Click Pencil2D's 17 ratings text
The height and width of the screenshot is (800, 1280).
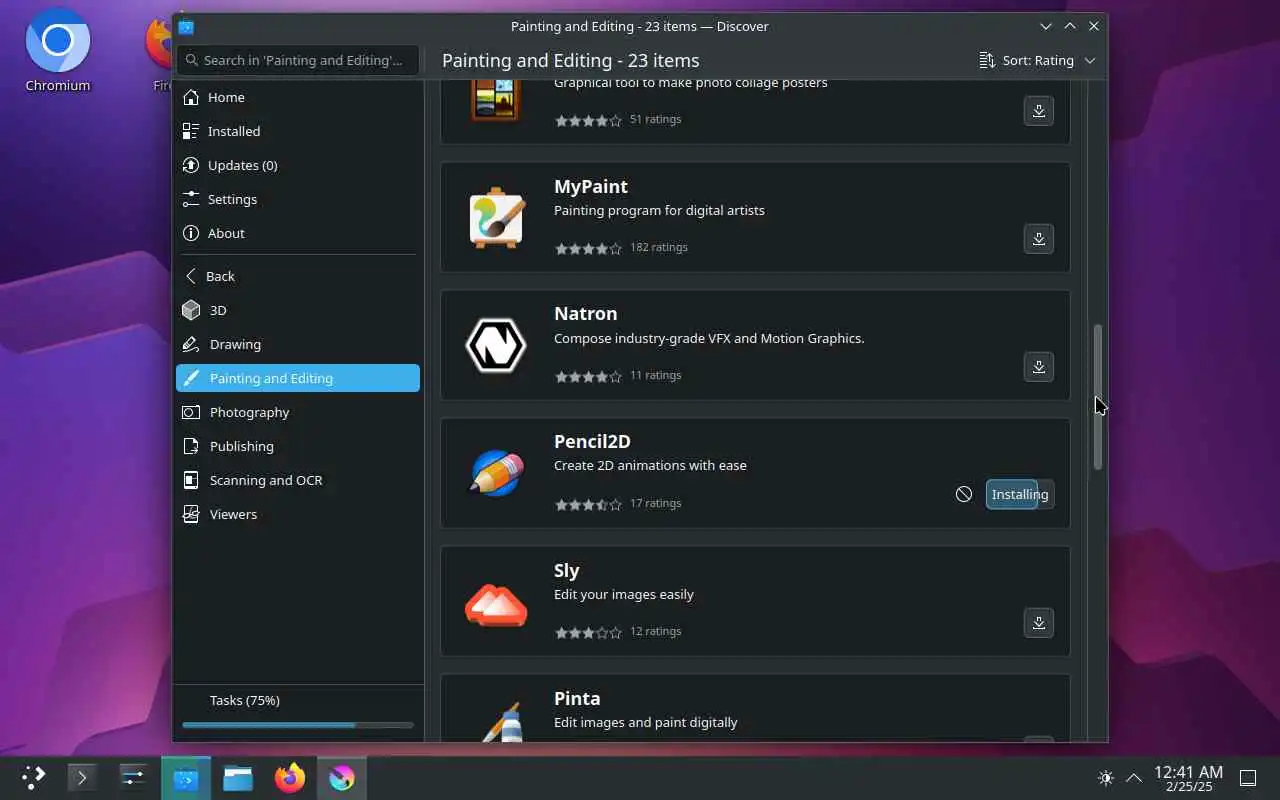click(x=656, y=503)
